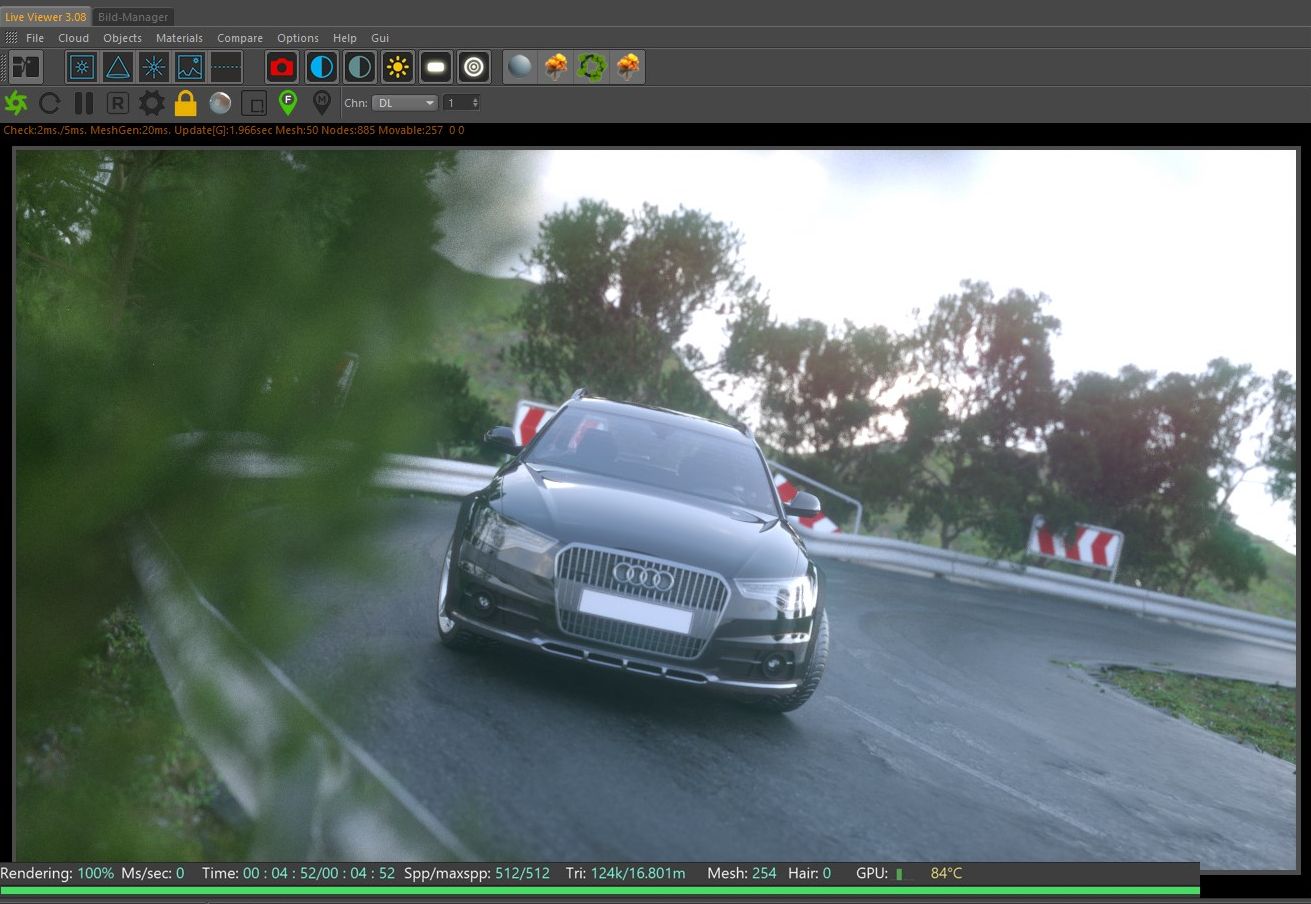1311x904 pixels.
Task: Click the gray sphere material icon
Action: 520,67
